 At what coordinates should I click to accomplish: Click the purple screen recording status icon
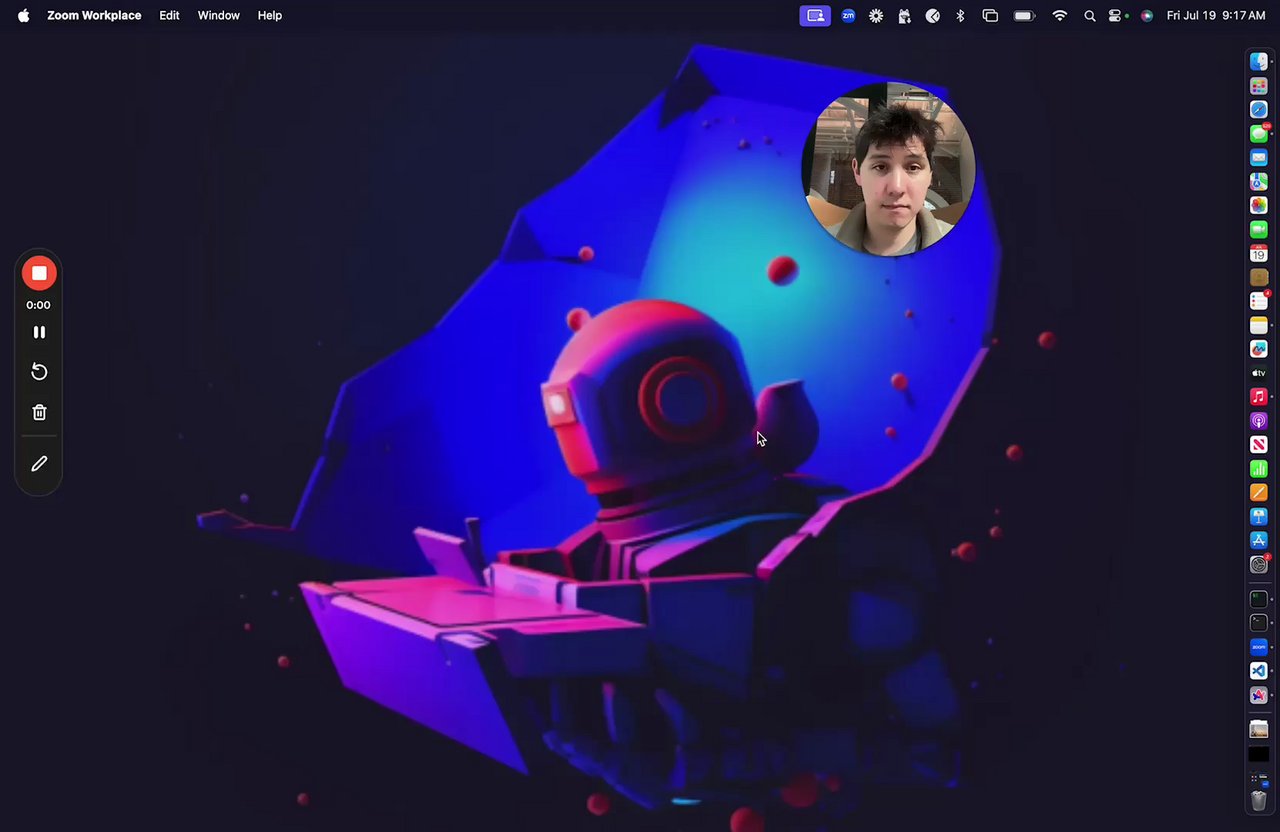pos(815,15)
